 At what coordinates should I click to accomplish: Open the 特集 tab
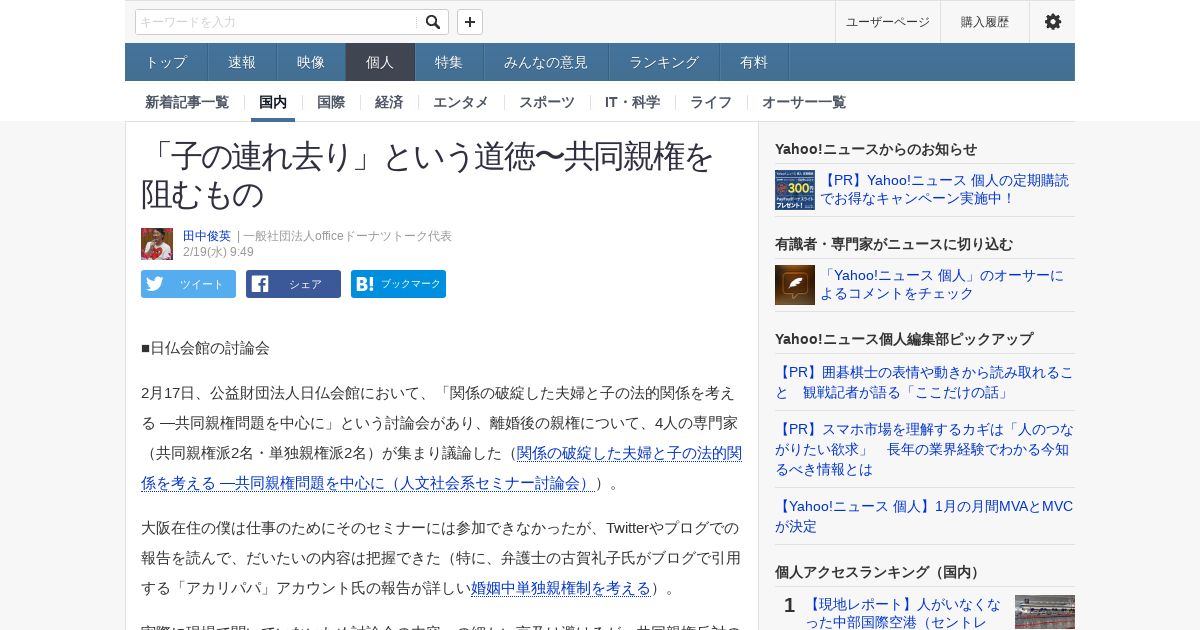(x=449, y=62)
